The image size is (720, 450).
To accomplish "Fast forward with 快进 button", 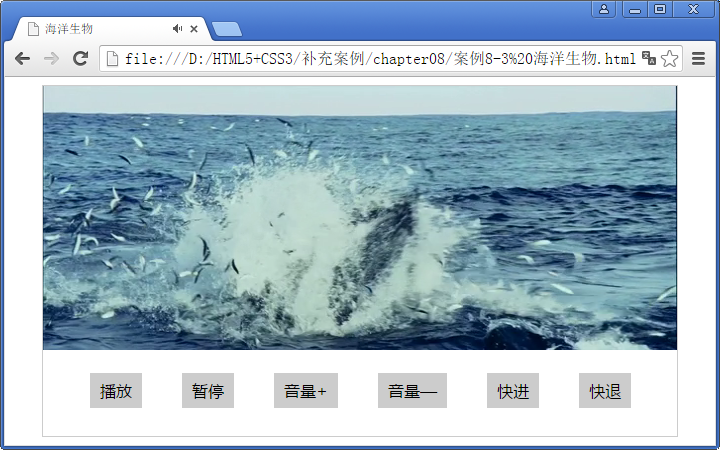I will (513, 391).
